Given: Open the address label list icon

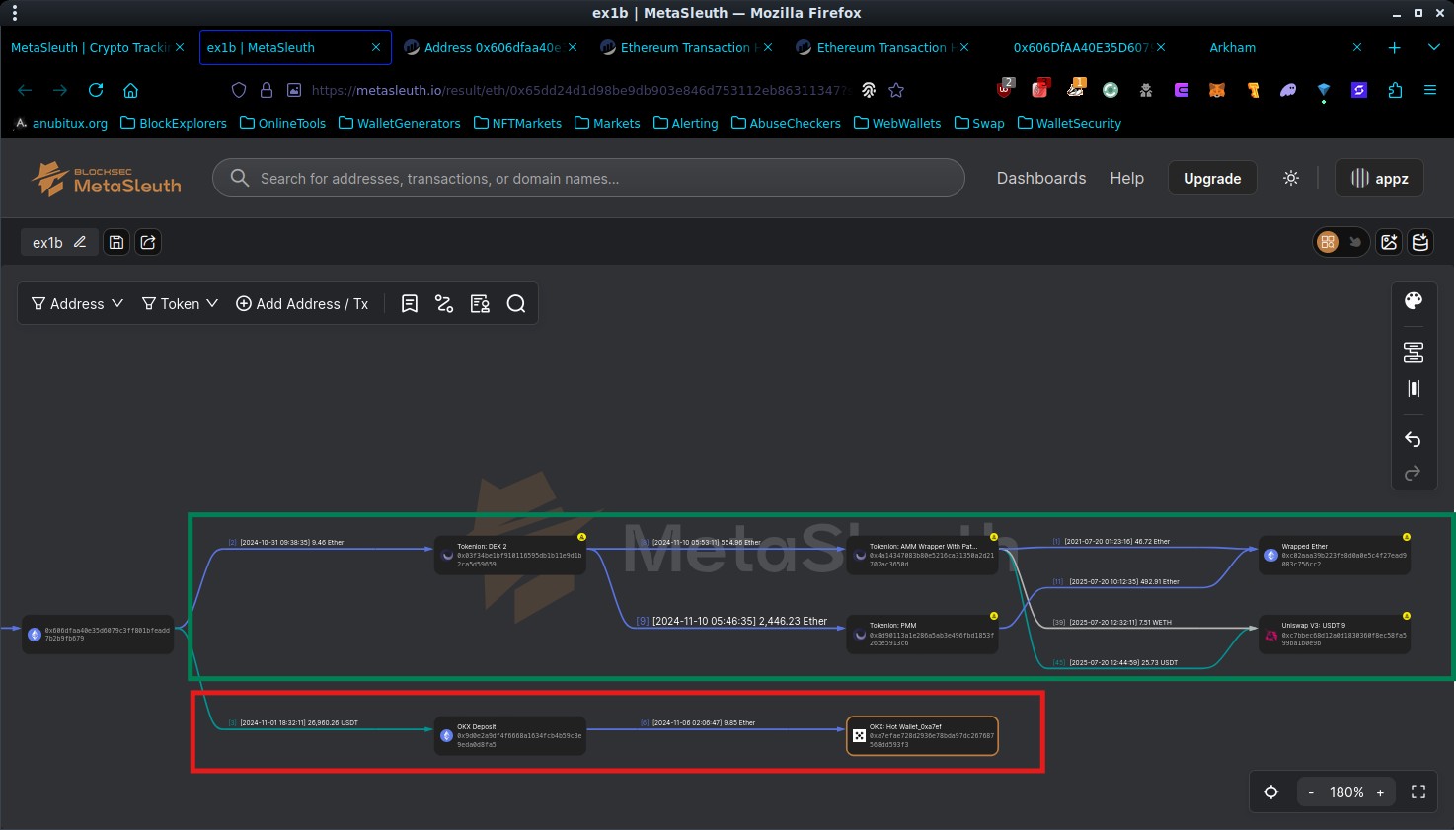Looking at the screenshot, I should click(480, 304).
